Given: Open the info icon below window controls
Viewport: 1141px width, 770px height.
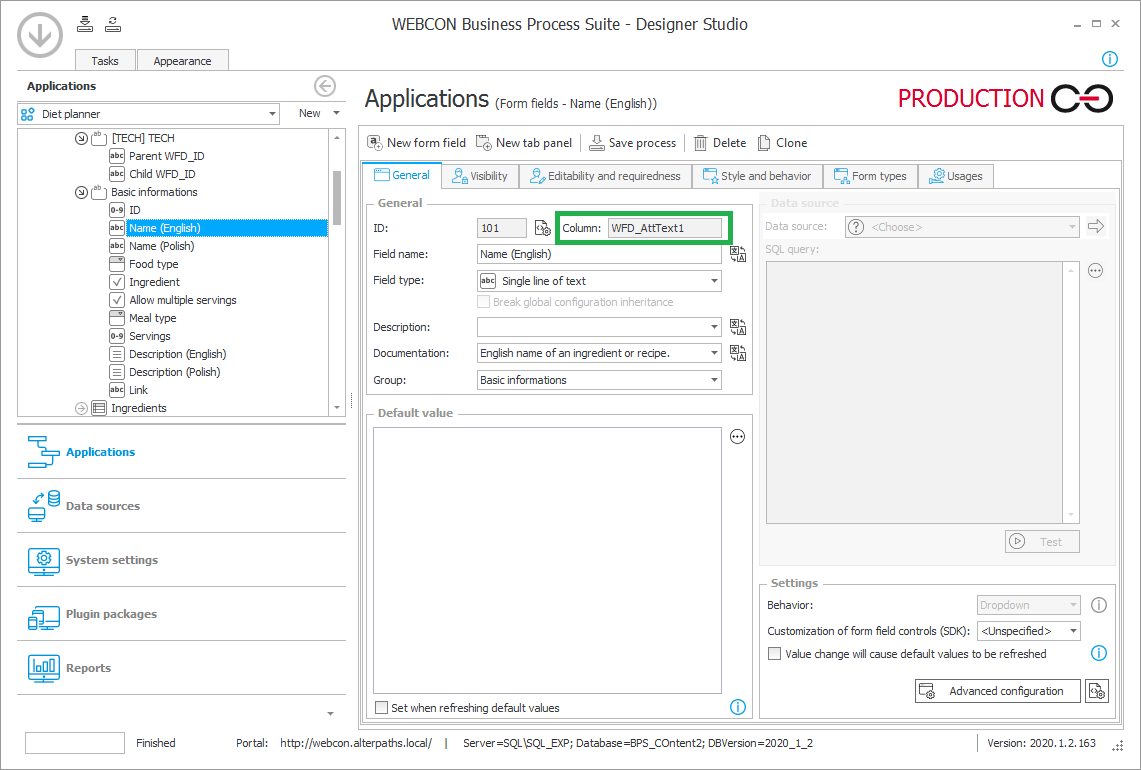Looking at the screenshot, I should click(x=1109, y=59).
